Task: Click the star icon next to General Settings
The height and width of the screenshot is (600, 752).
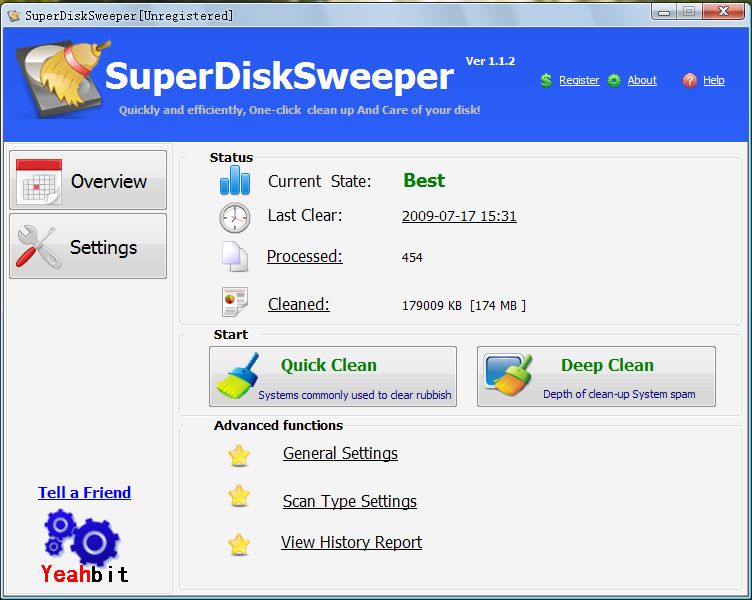Action: click(239, 455)
